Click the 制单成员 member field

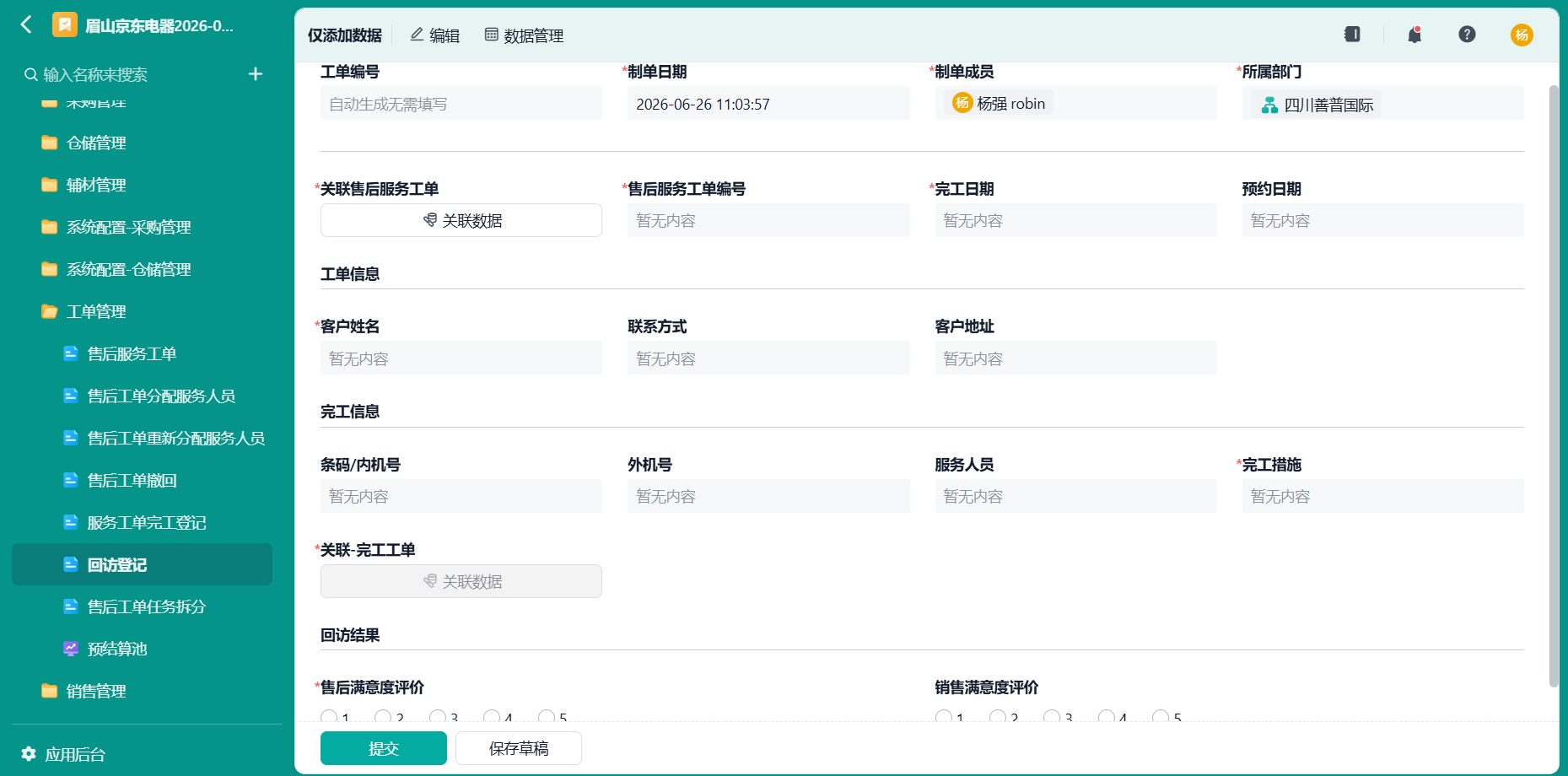pyautogui.click(x=1076, y=104)
